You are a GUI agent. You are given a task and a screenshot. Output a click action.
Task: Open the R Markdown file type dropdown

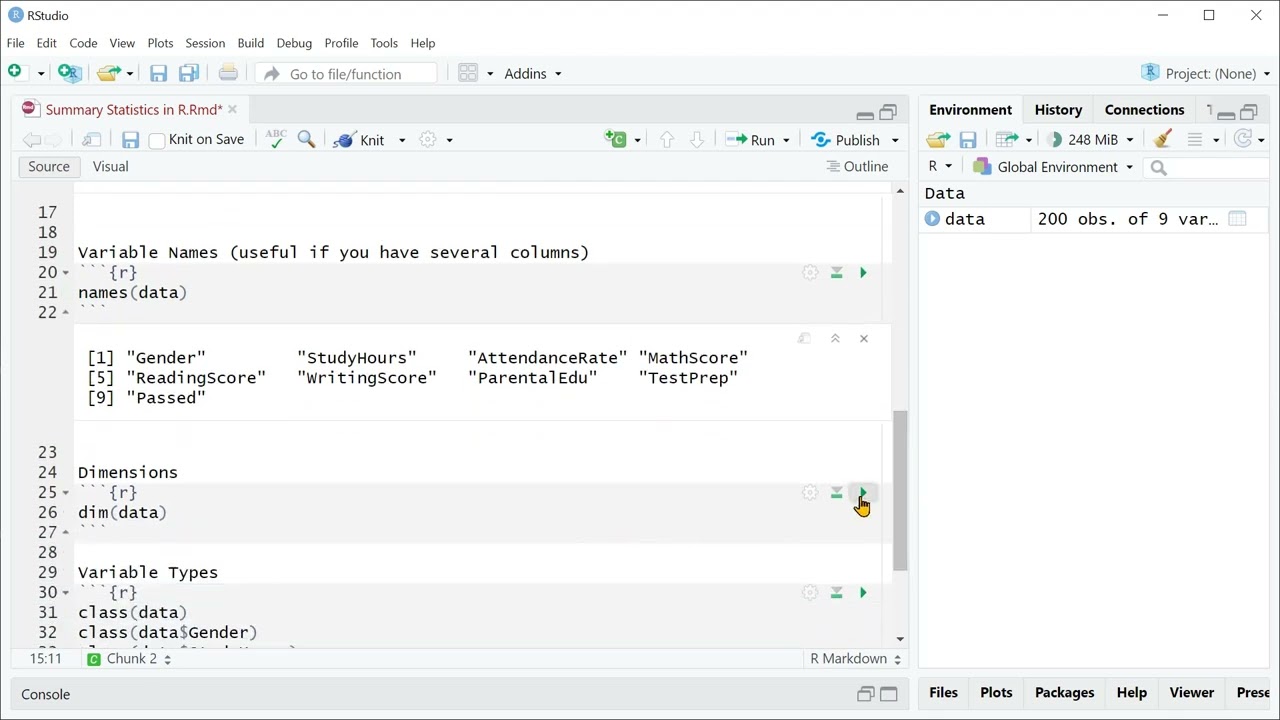pos(855,658)
